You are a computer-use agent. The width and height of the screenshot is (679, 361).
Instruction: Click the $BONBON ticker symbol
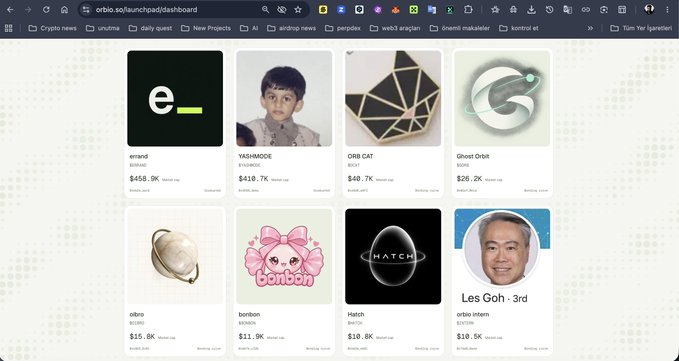247,323
